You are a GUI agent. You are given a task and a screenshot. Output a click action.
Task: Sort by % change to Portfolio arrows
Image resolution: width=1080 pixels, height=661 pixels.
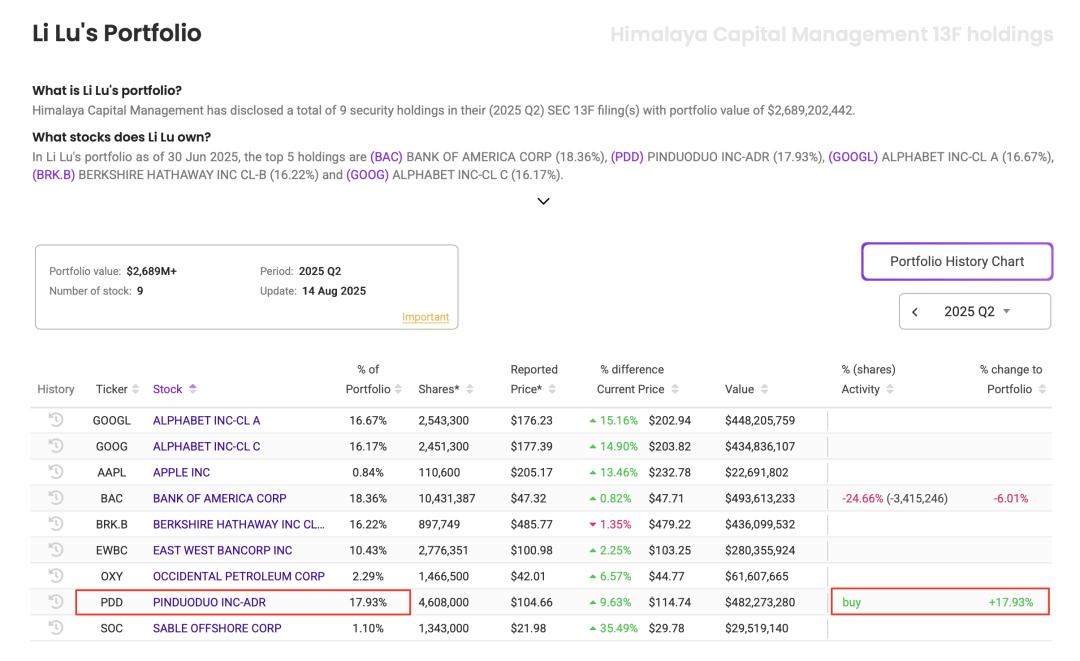click(x=1042, y=389)
